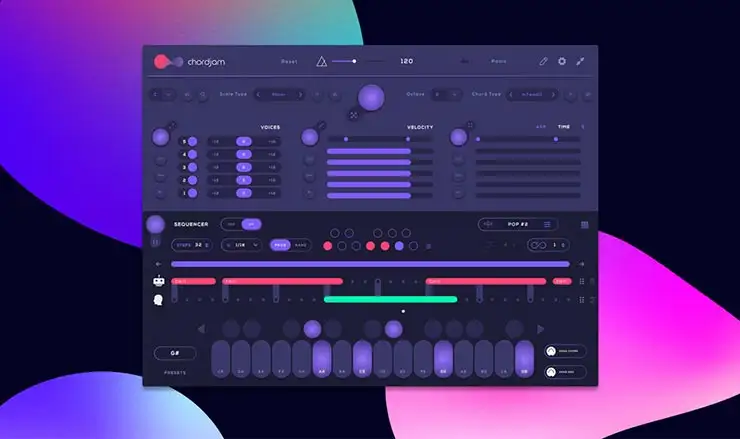Go to previous Chord Type

(511, 94)
